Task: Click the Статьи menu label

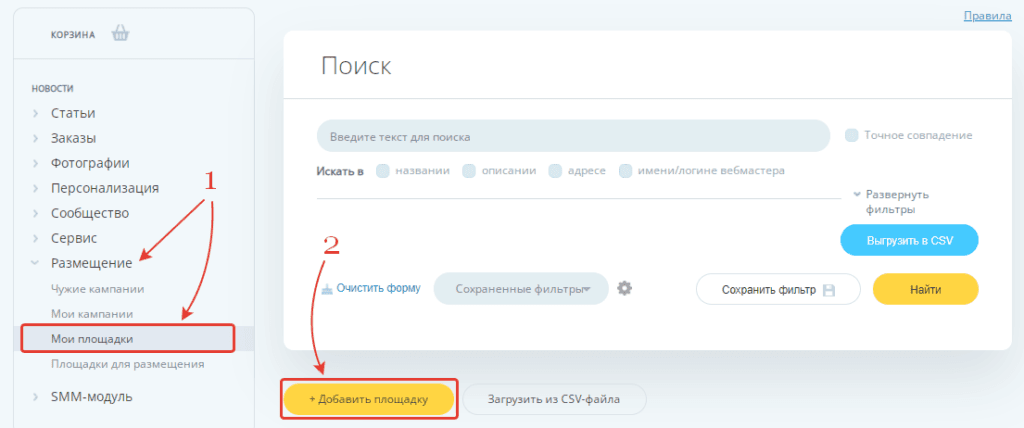Action: [x=73, y=113]
